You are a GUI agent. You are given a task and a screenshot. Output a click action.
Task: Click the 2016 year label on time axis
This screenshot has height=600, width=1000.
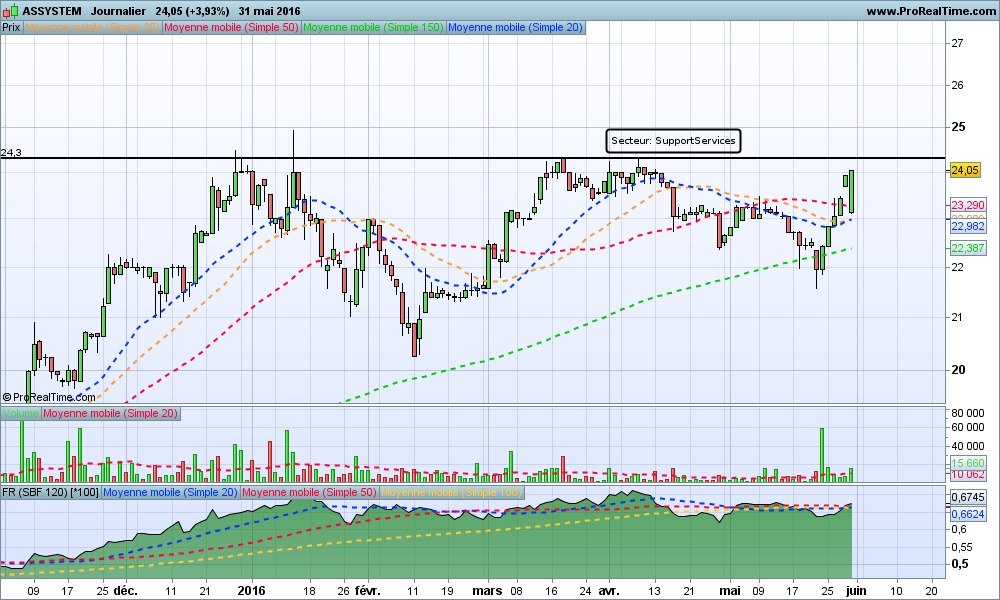point(251,590)
